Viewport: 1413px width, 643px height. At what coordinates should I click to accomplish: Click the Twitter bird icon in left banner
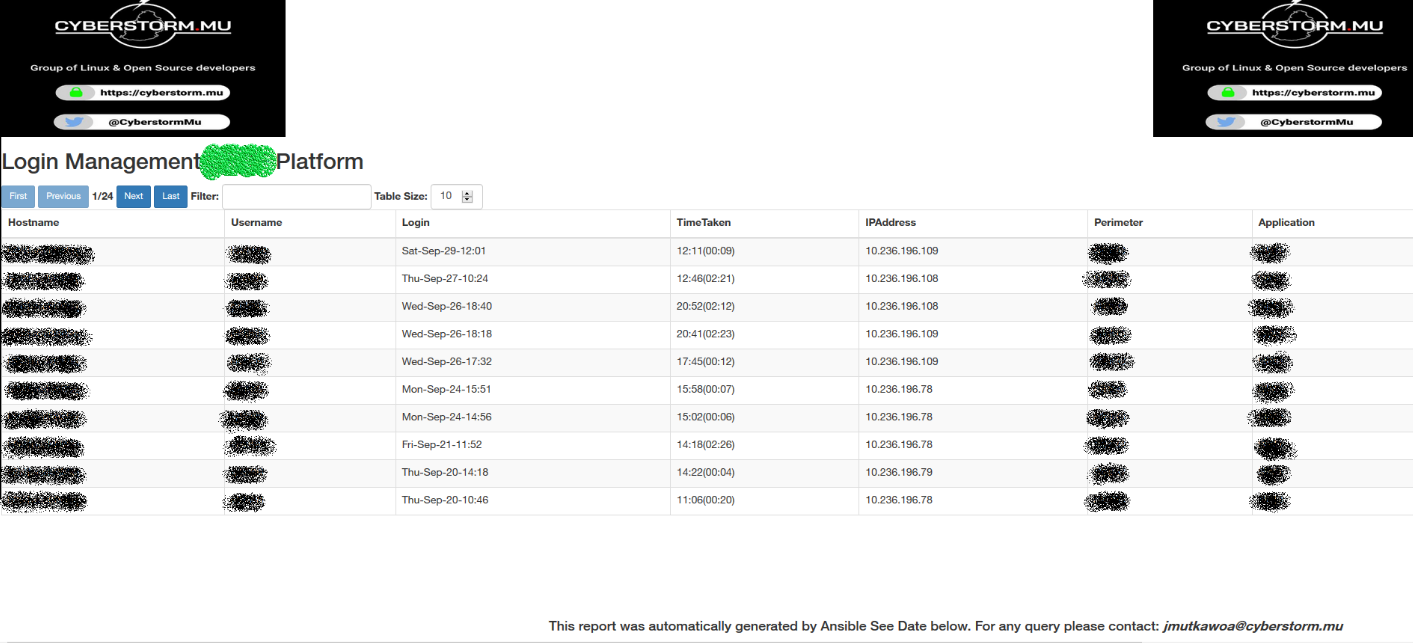(x=73, y=122)
